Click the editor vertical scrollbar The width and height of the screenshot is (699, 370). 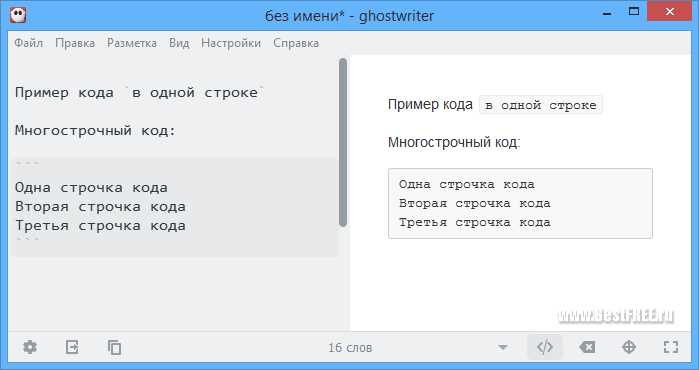(x=343, y=143)
